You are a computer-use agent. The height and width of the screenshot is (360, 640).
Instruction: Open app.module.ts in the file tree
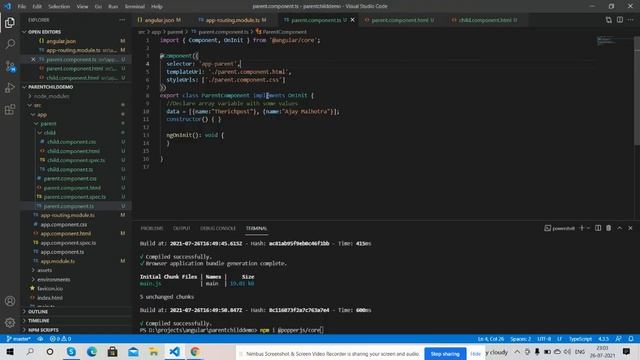[58, 261]
